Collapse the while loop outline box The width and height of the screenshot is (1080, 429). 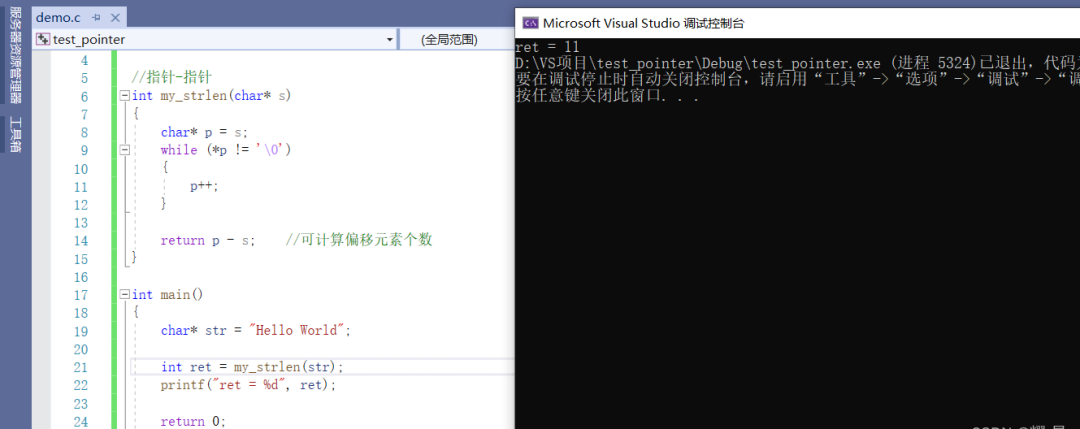click(125, 149)
